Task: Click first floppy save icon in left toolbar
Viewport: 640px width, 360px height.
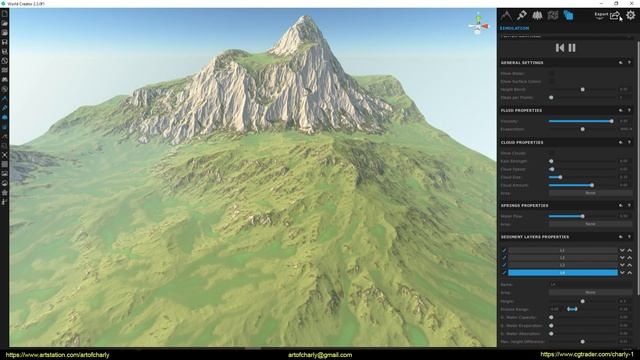Action: tap(4, 42)
